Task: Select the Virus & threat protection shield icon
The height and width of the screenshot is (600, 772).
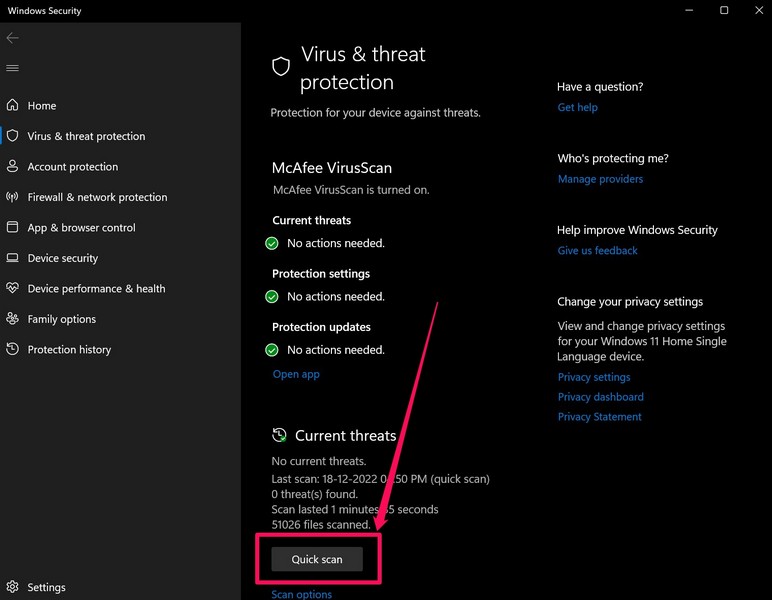Action: [x=12, y=136]
